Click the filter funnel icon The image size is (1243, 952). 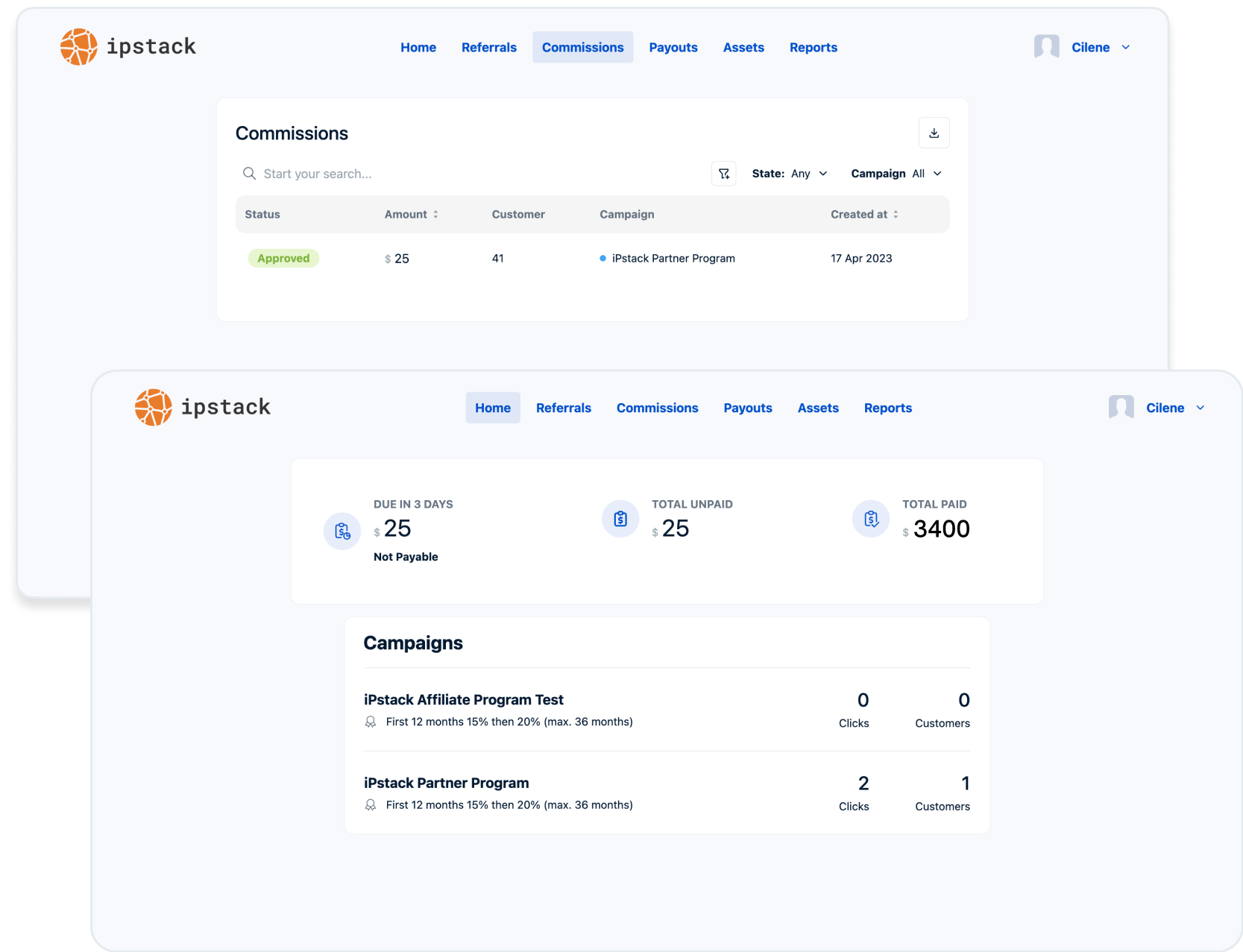(723, 174)
